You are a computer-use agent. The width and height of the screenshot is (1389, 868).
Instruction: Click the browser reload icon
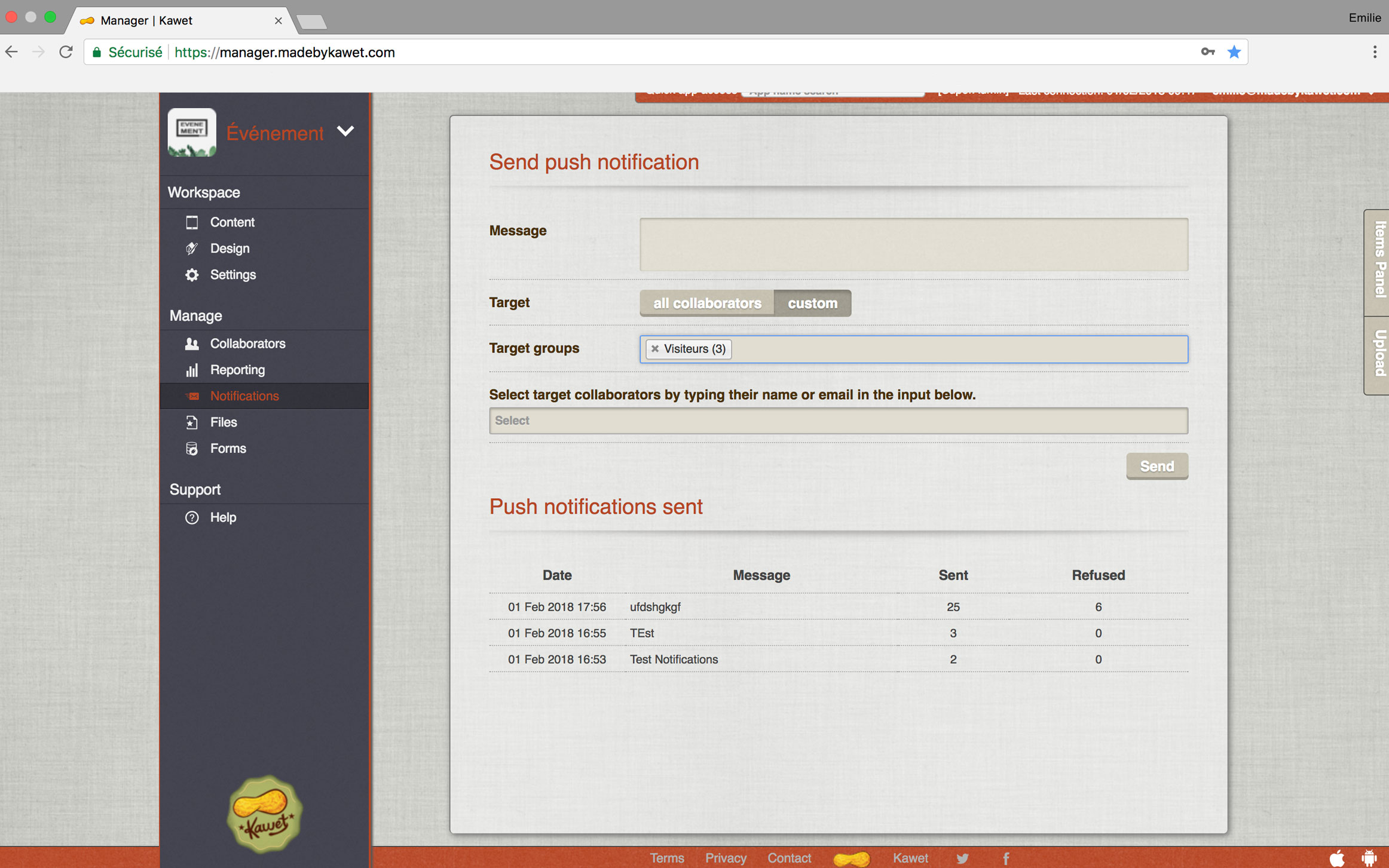[x=66, y=53]
